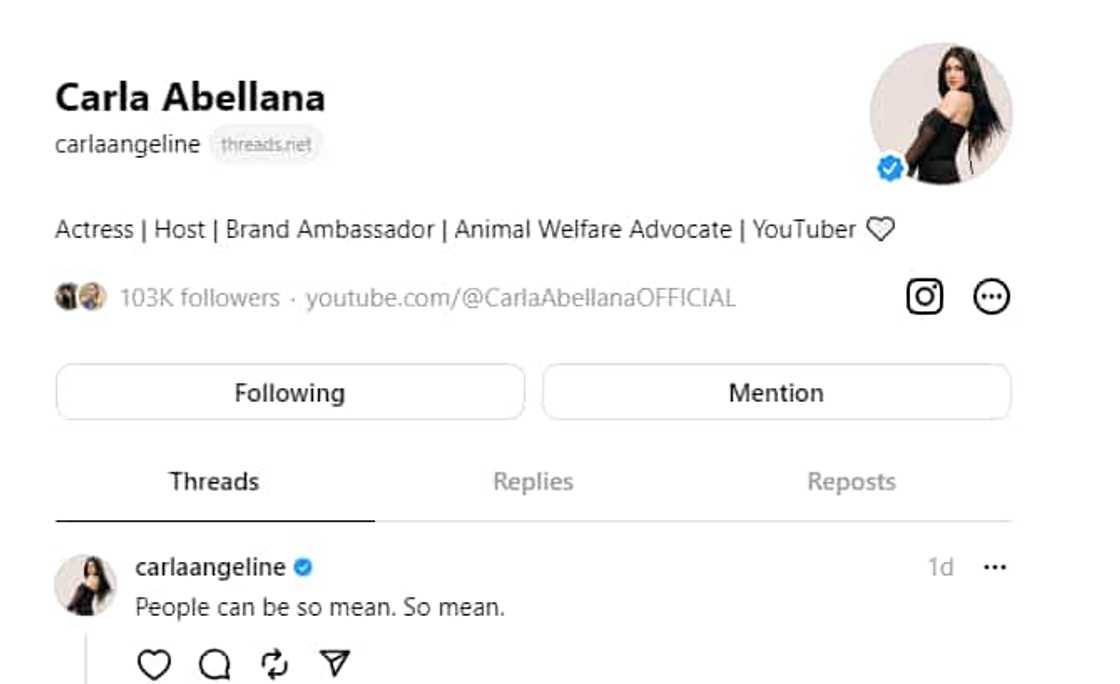Image resolution: width=1120 pixels, height=684 pixels.
Task: Switch to the Replies tab
Action: pos(533,482)
